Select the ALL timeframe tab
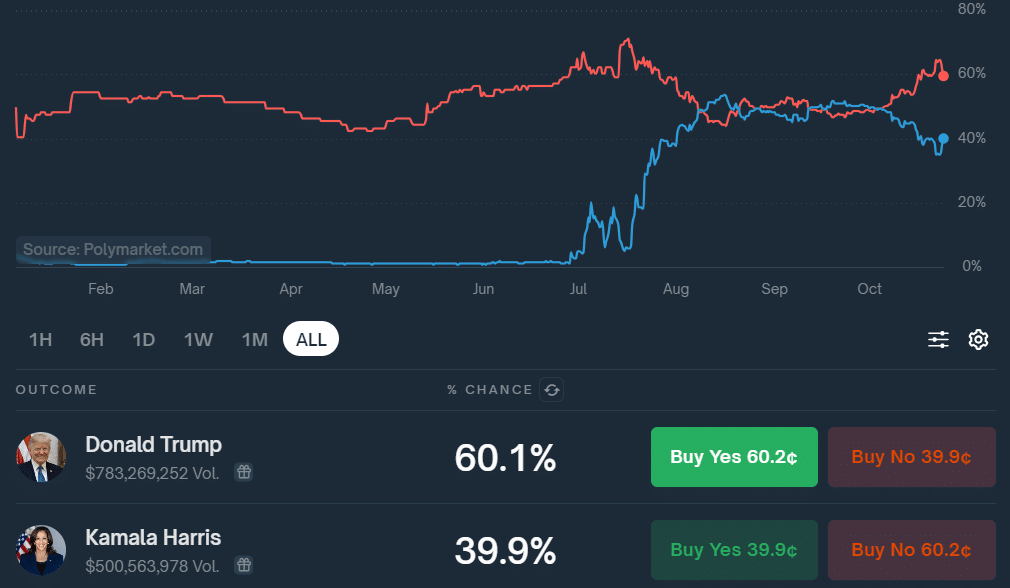The height and width of the screenshot is (588, 1010). pyautogui.click(x=311, y=338)
